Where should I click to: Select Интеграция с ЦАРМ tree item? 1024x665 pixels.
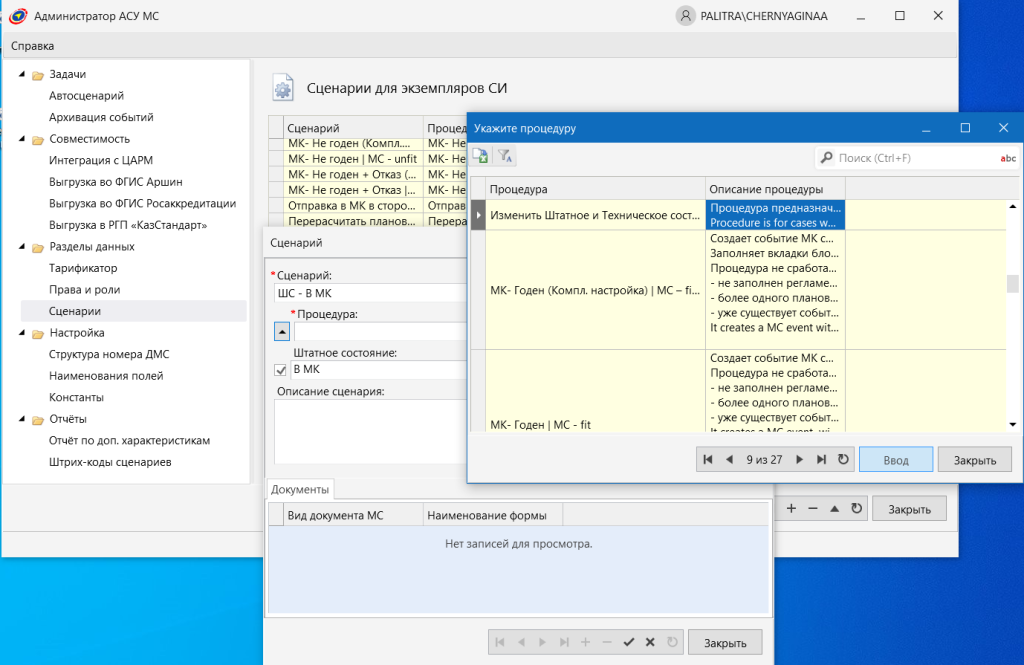pos(101,160)
